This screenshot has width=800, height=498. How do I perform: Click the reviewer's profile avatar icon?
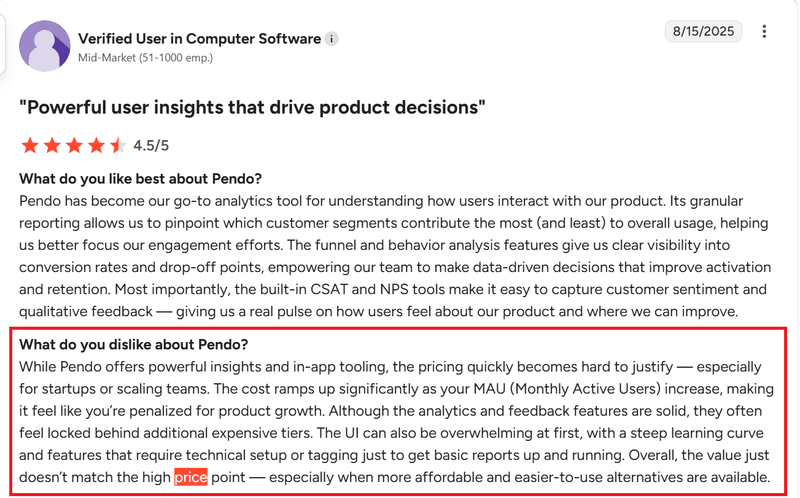(x=45, y=45)
